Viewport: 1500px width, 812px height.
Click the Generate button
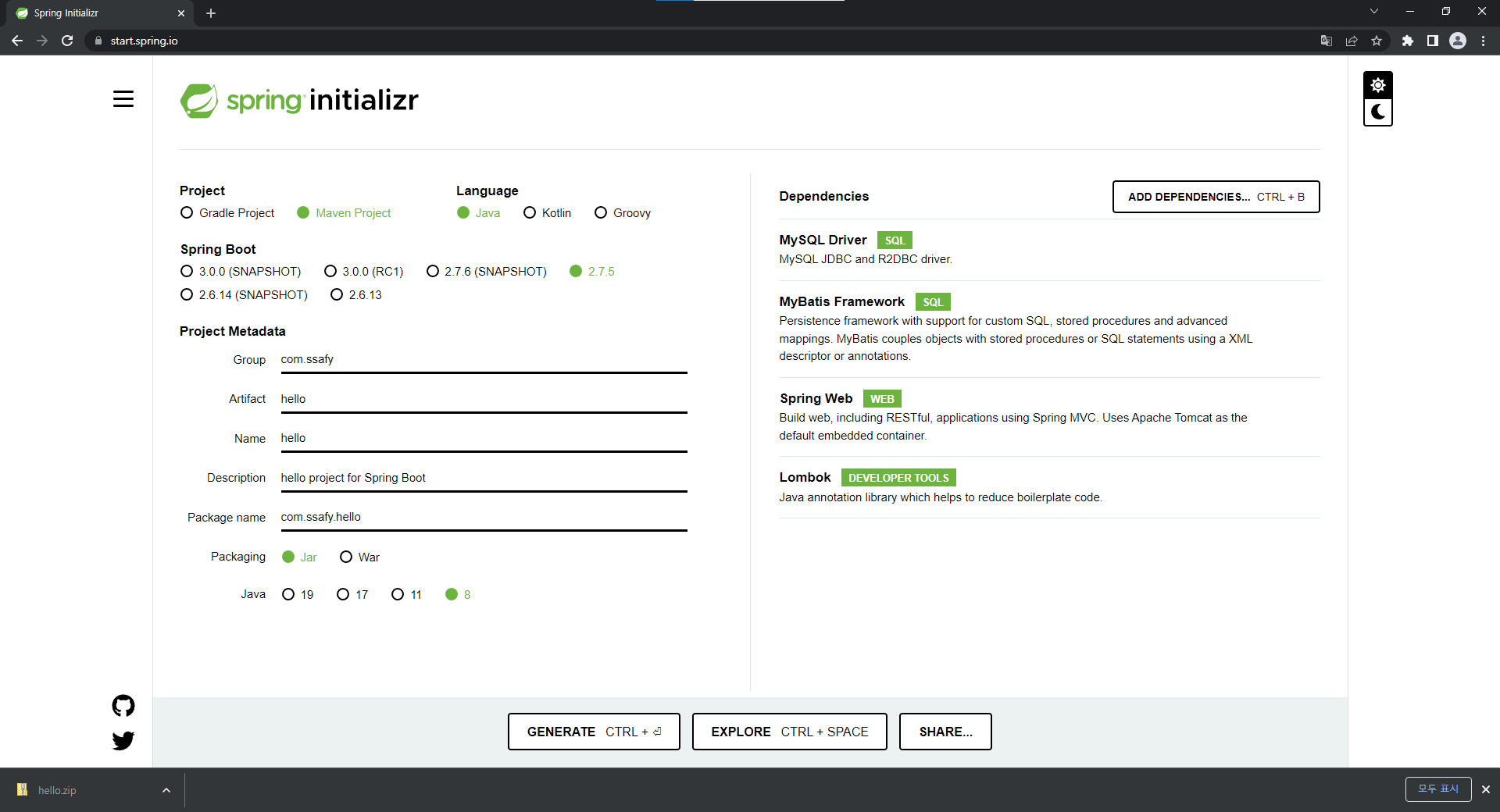594,732
